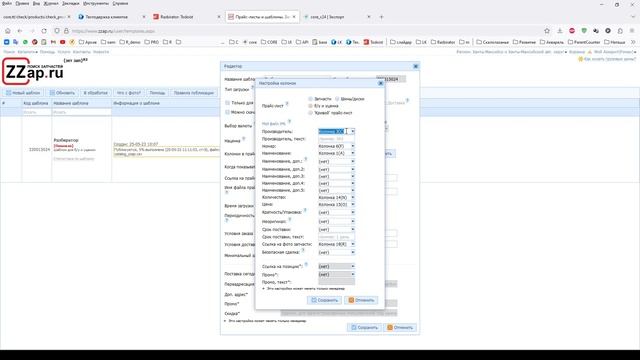Open the Безопасная сделка dropdown
Screen dimensions: 640x360
tap(353, 253)
